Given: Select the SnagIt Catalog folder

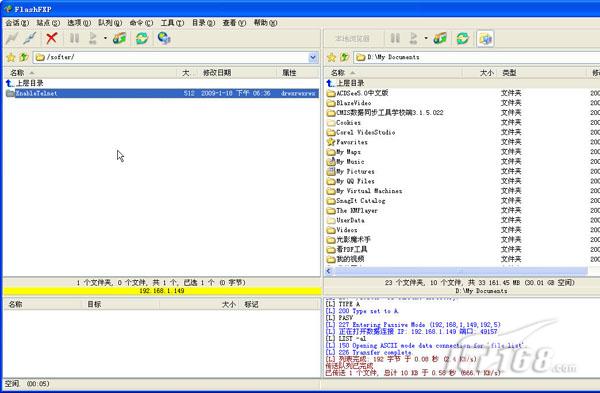Looking at the screenshot, I should click(x=356, y=201).
